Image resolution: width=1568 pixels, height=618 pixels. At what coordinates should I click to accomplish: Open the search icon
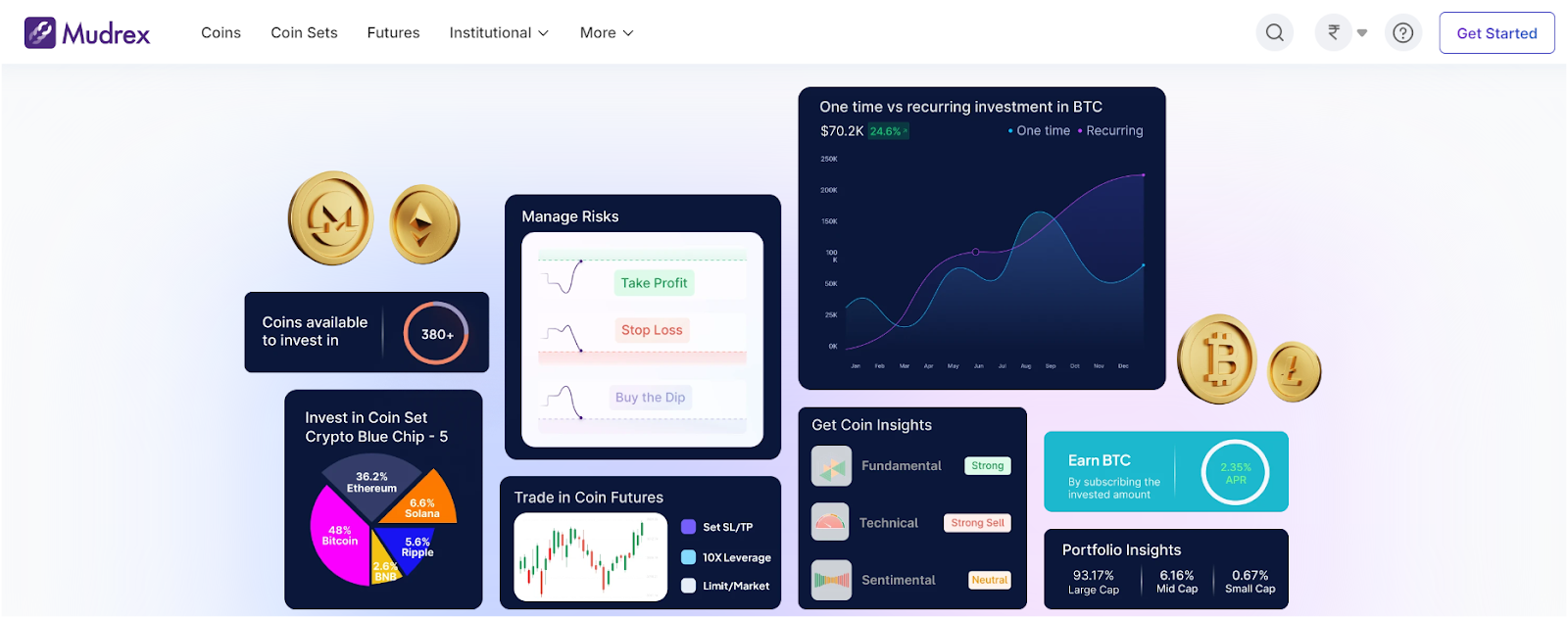click(x=1274, y=32)
